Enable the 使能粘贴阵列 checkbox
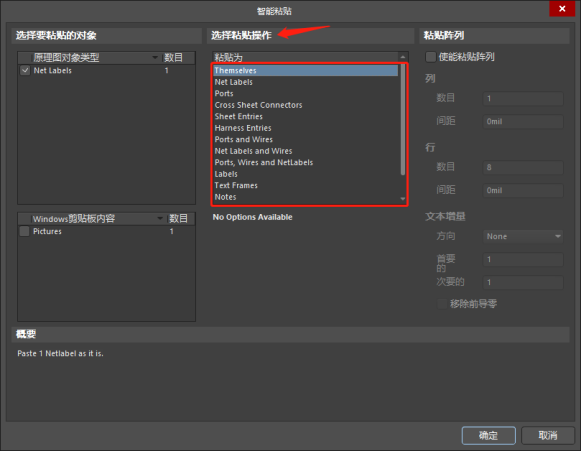The width and height of the screenshot is (582, 452). (431, 57)
